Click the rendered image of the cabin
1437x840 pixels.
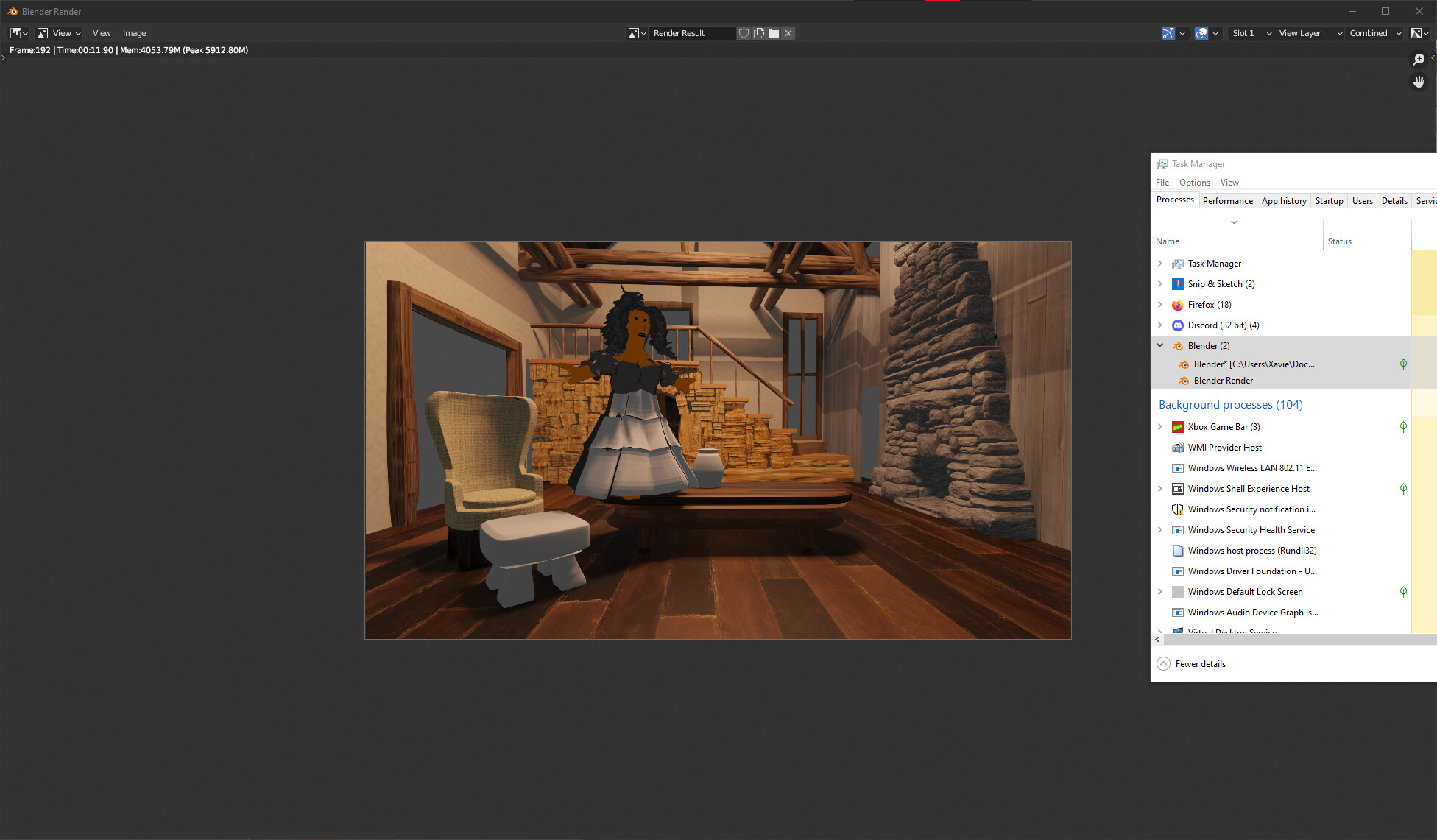[x=718, y=440]
